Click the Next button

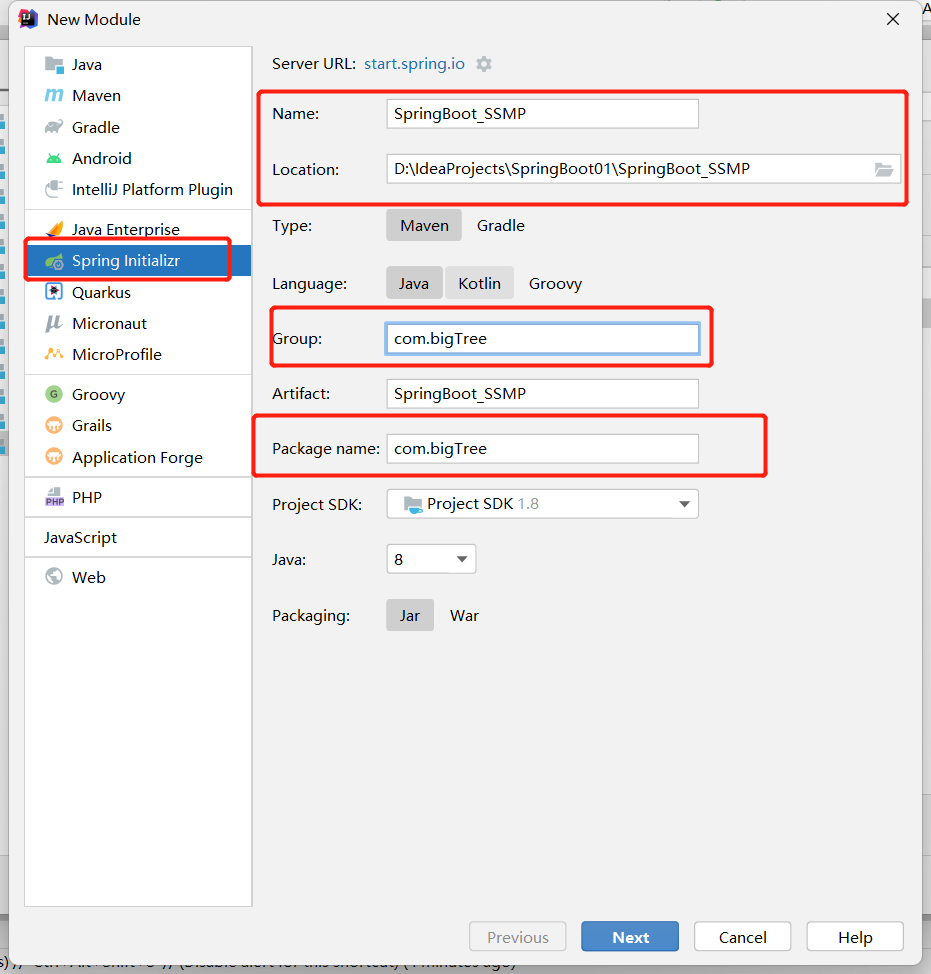tap(630, 937)
